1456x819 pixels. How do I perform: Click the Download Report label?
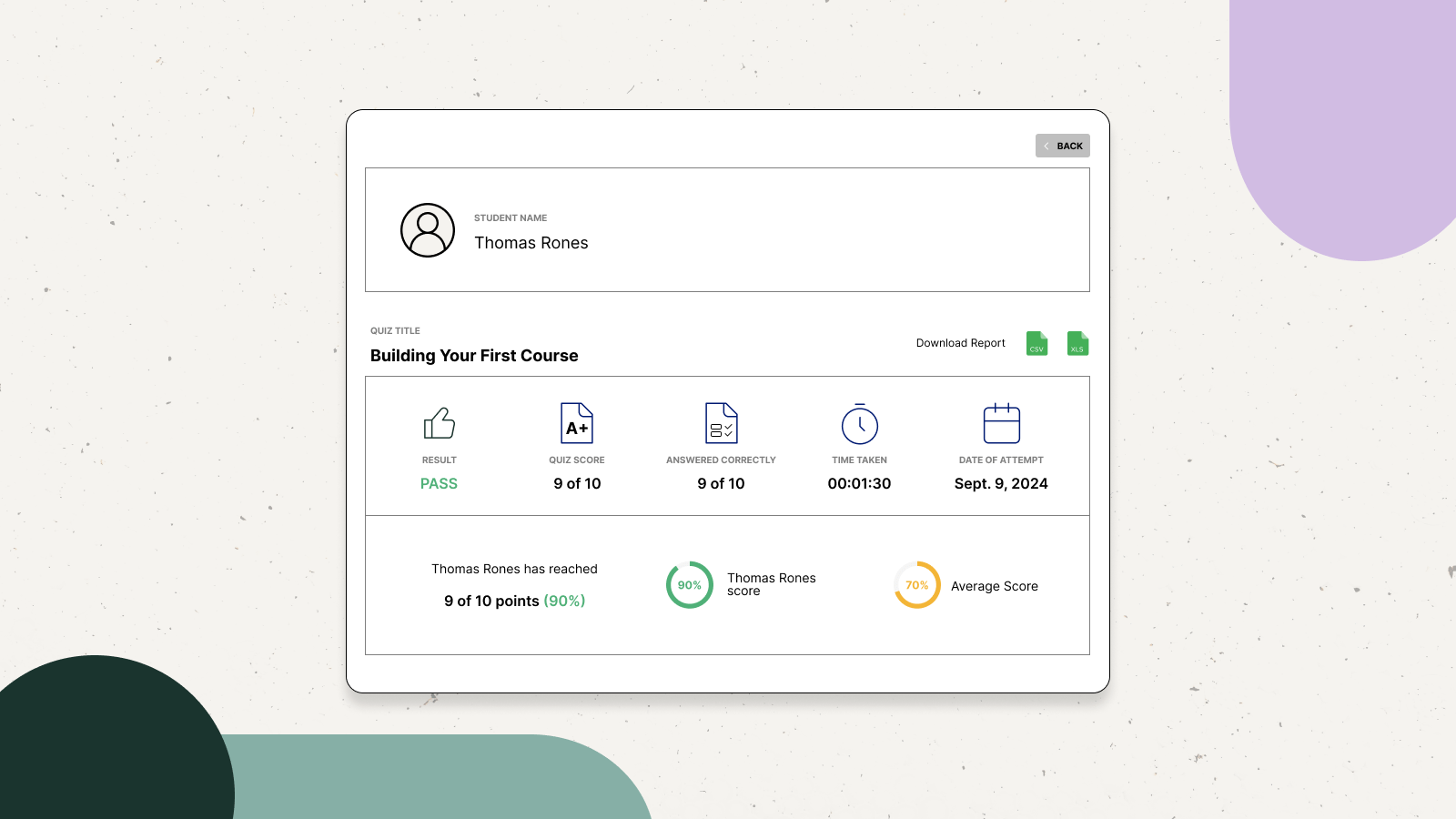coord(960,343)
